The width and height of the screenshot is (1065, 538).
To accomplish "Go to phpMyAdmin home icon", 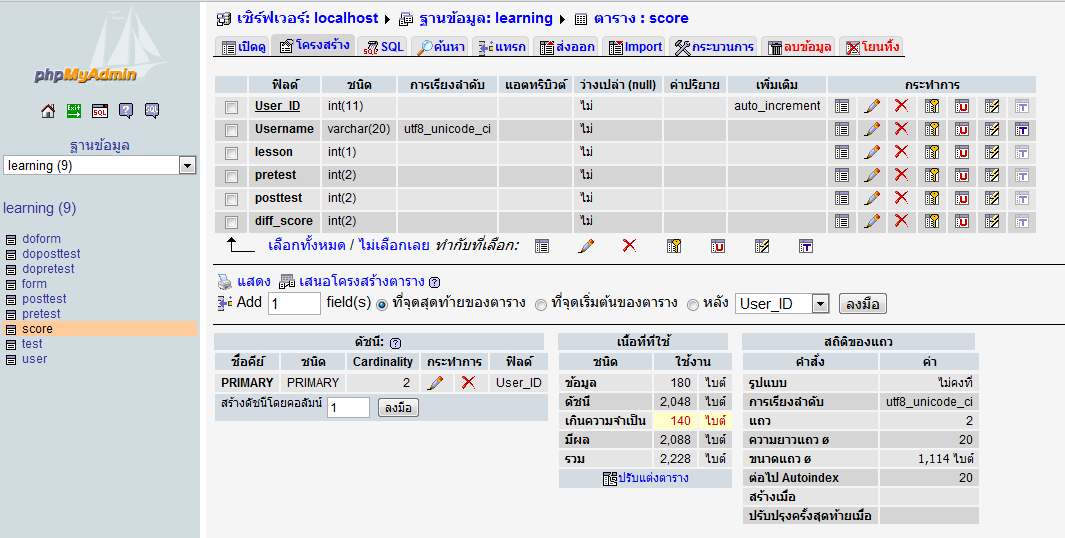I will (x=48, y=111).
